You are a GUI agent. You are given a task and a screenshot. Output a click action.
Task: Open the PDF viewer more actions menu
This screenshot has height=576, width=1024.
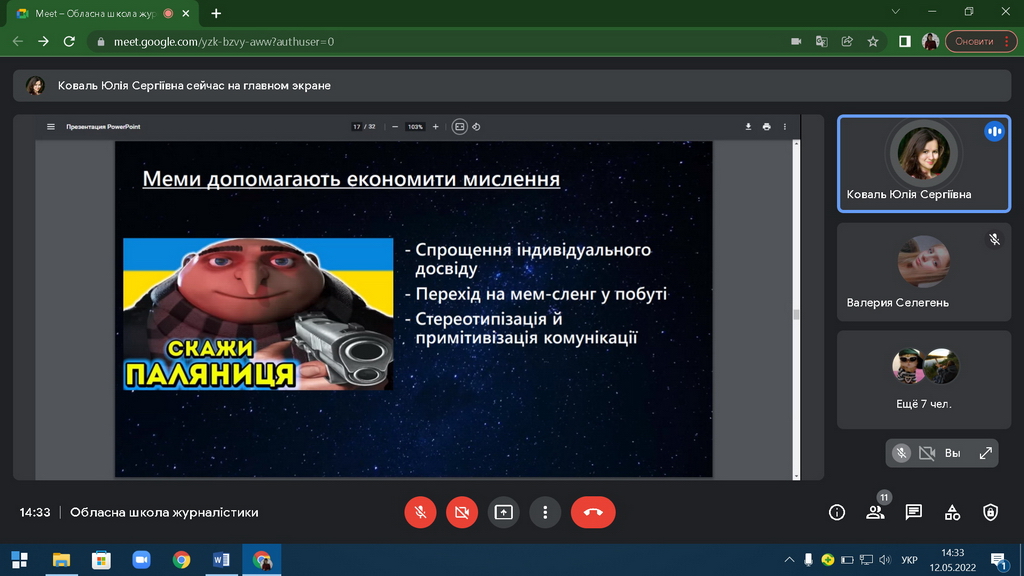[785, 127]
